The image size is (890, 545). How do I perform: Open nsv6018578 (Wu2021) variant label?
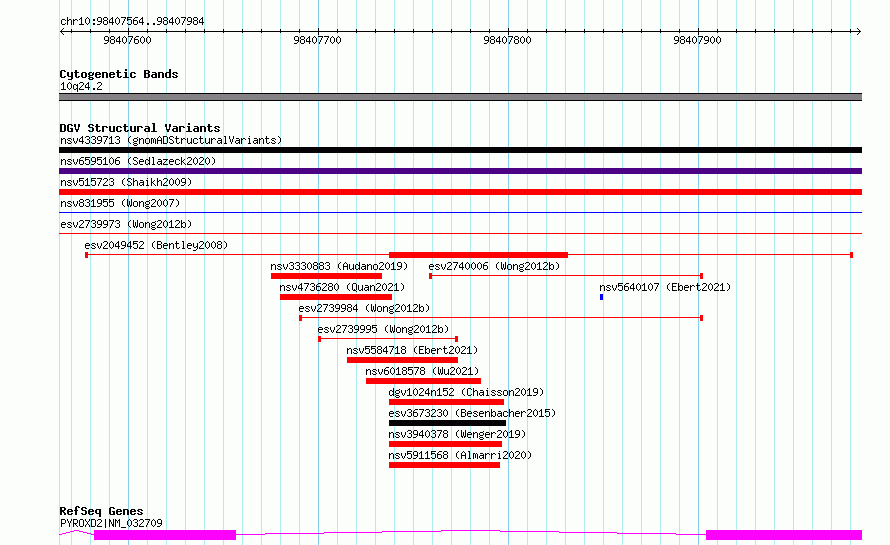coord(422,371)
